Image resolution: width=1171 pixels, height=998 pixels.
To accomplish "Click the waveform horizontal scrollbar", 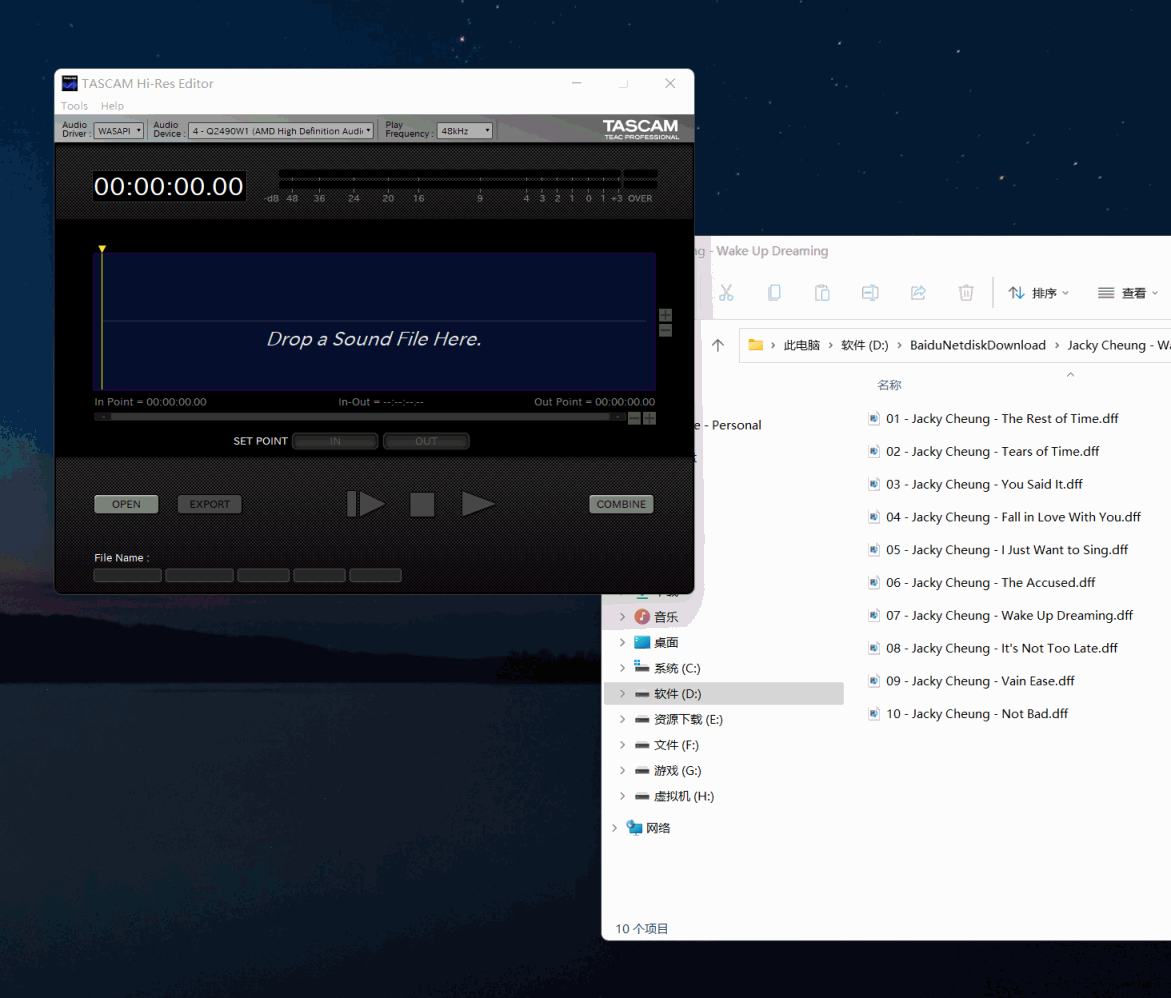I will pyautogui.click(x=360, y=417).
